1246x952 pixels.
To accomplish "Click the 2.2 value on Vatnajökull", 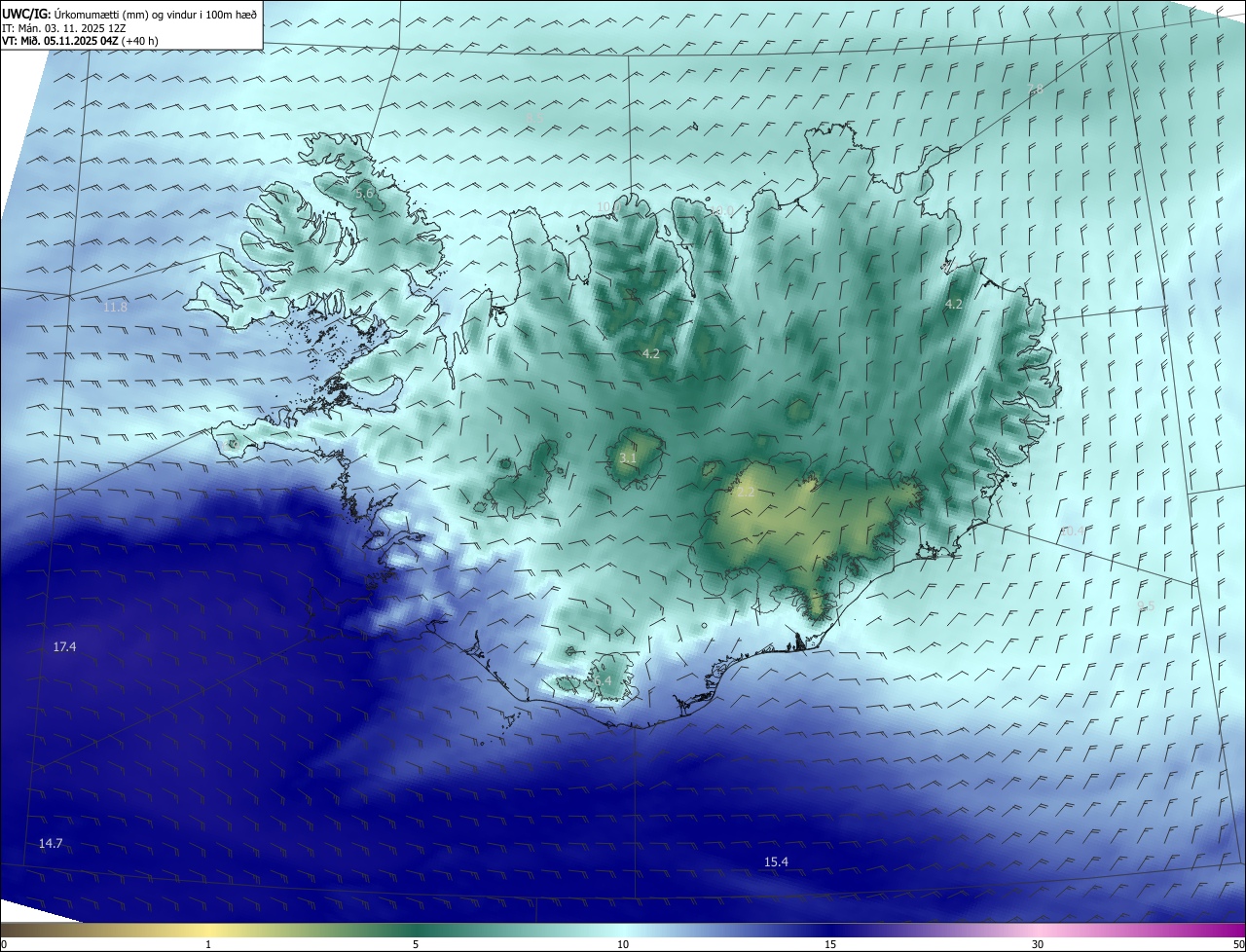I will point(747,493).
